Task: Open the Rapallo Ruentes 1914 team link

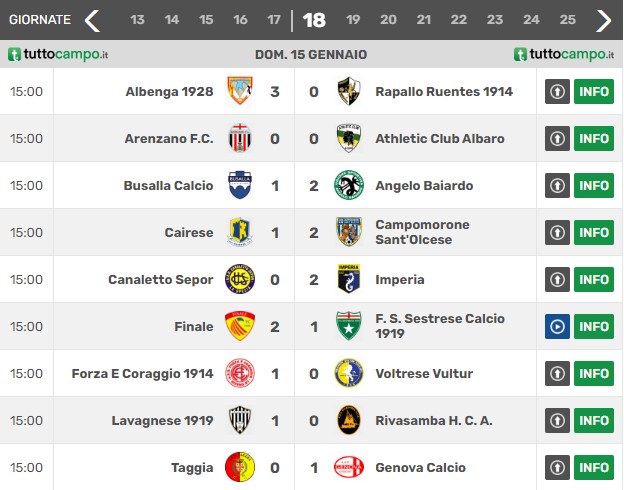Action: (444, 92)
